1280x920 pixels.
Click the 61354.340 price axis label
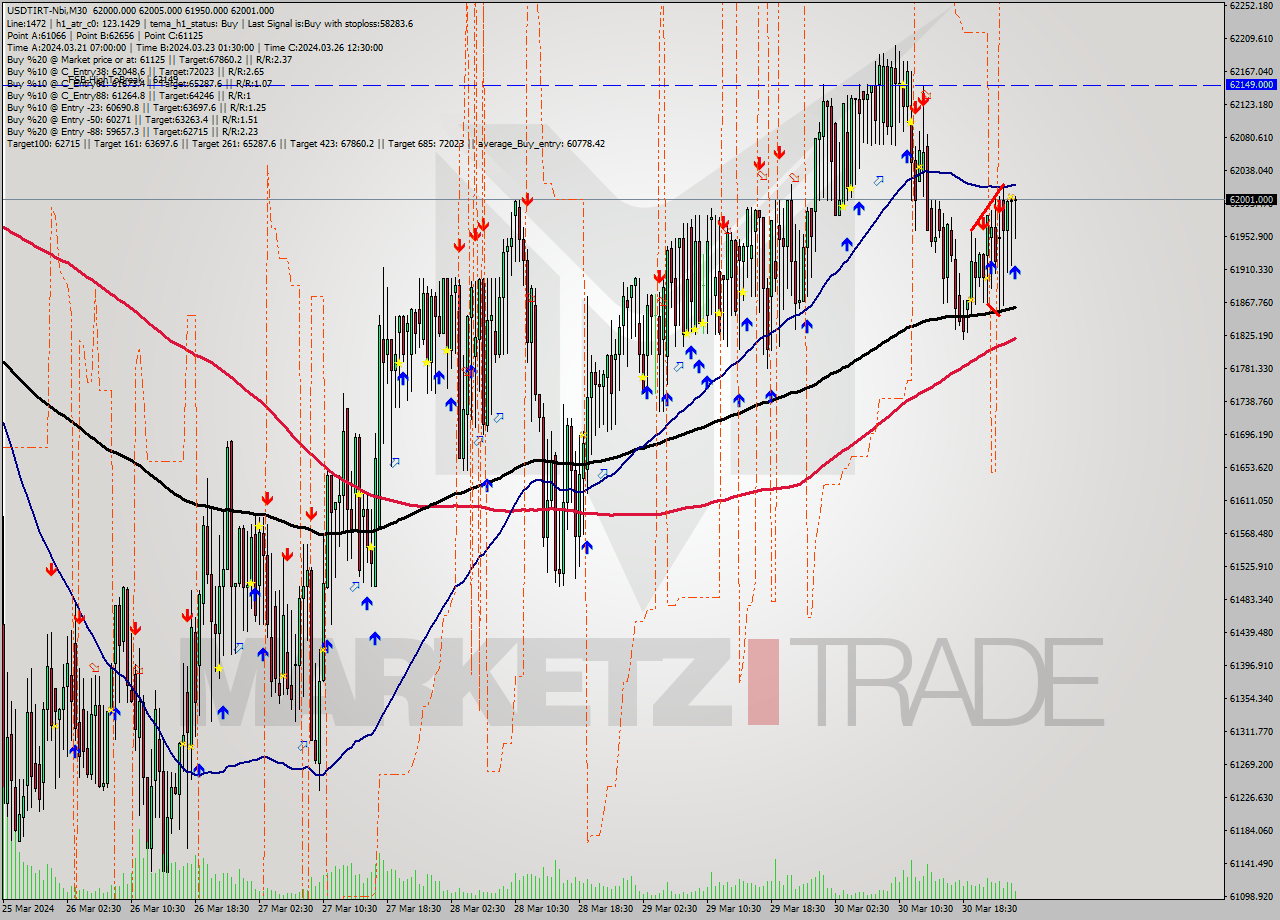(1251, 698)
